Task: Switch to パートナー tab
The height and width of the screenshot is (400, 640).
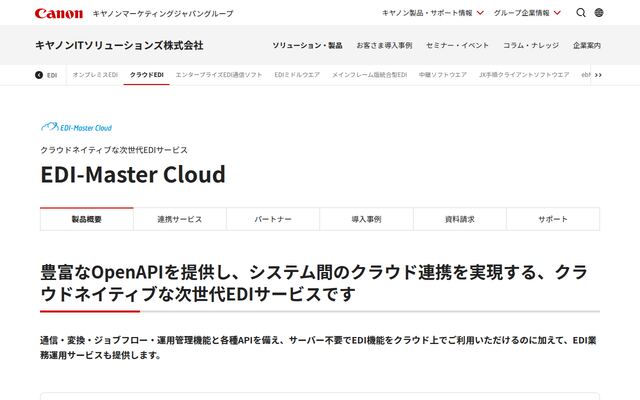Action: click(273, 219)
